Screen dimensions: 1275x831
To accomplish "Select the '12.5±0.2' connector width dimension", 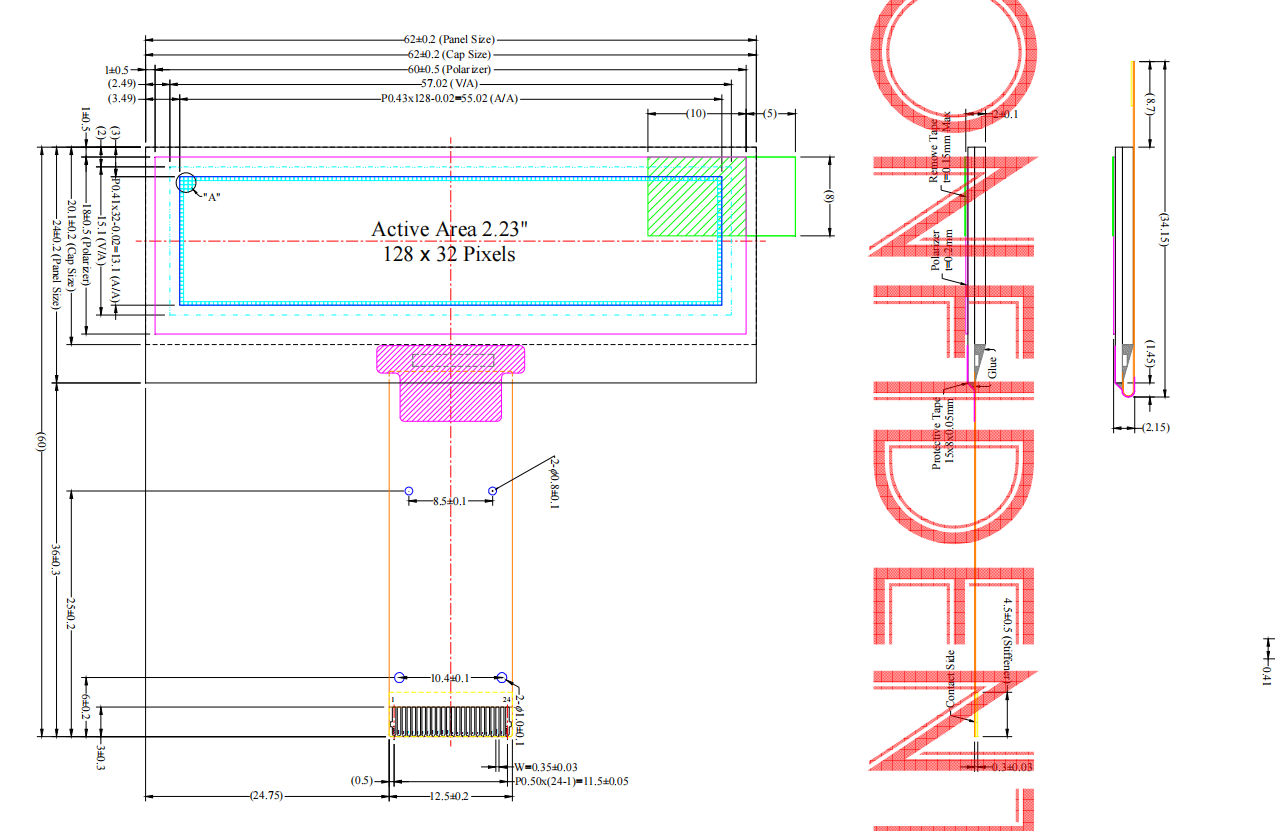I will tap(450, 796).
